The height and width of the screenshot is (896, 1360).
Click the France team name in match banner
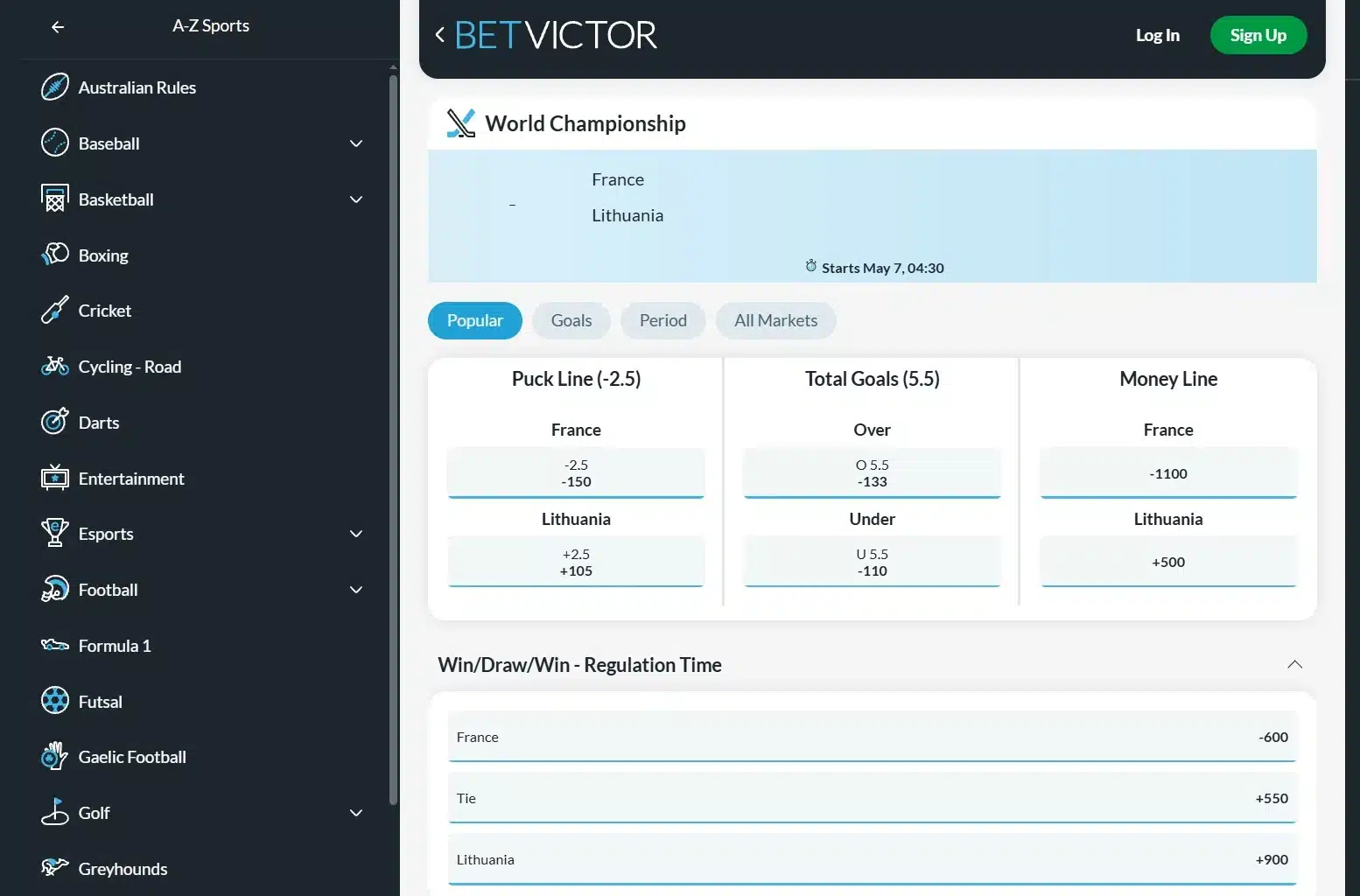pyautogui.click(x=618, y=179)
